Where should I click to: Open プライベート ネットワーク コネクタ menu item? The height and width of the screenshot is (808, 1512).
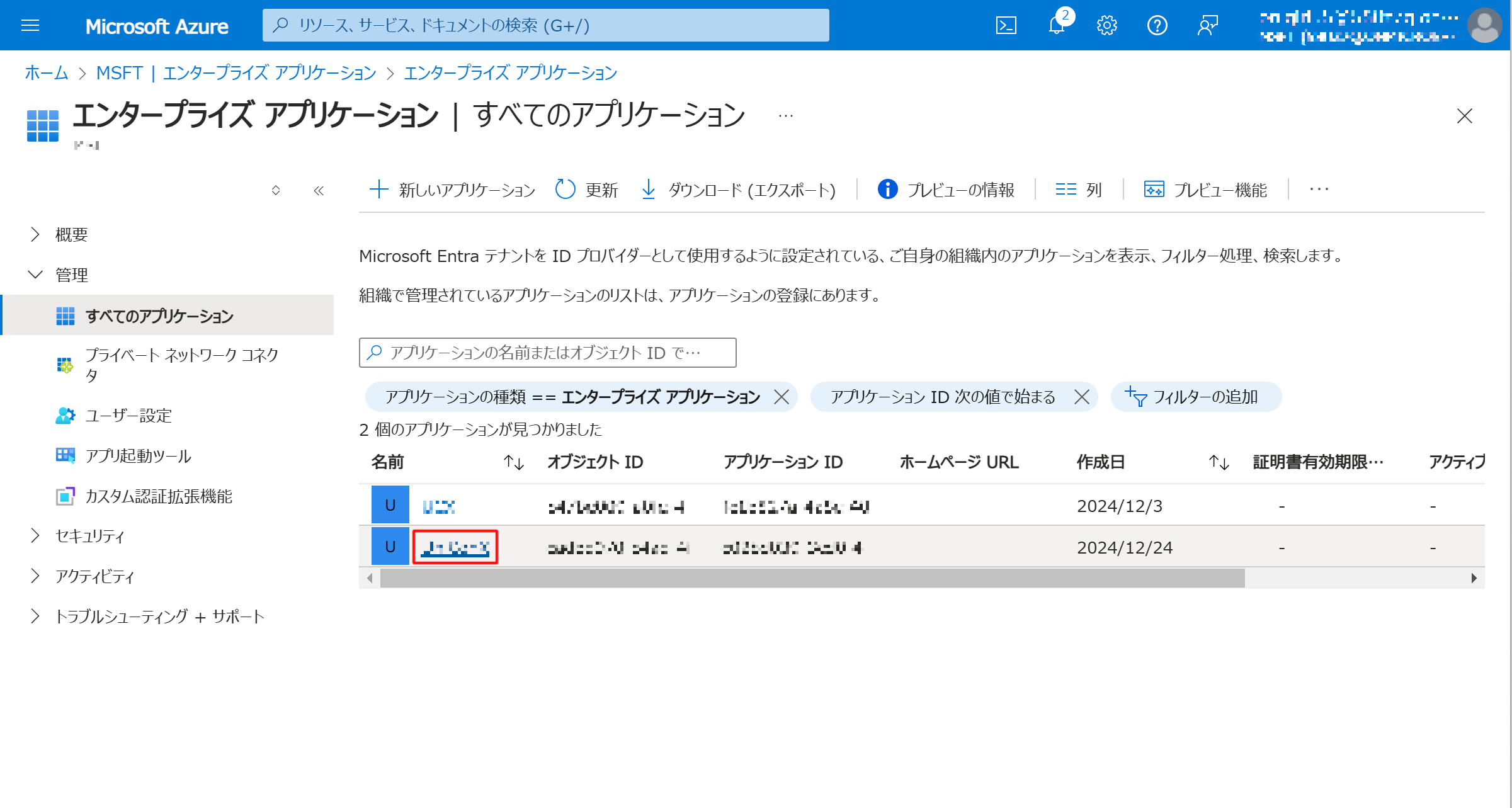(x=168, y=365)
